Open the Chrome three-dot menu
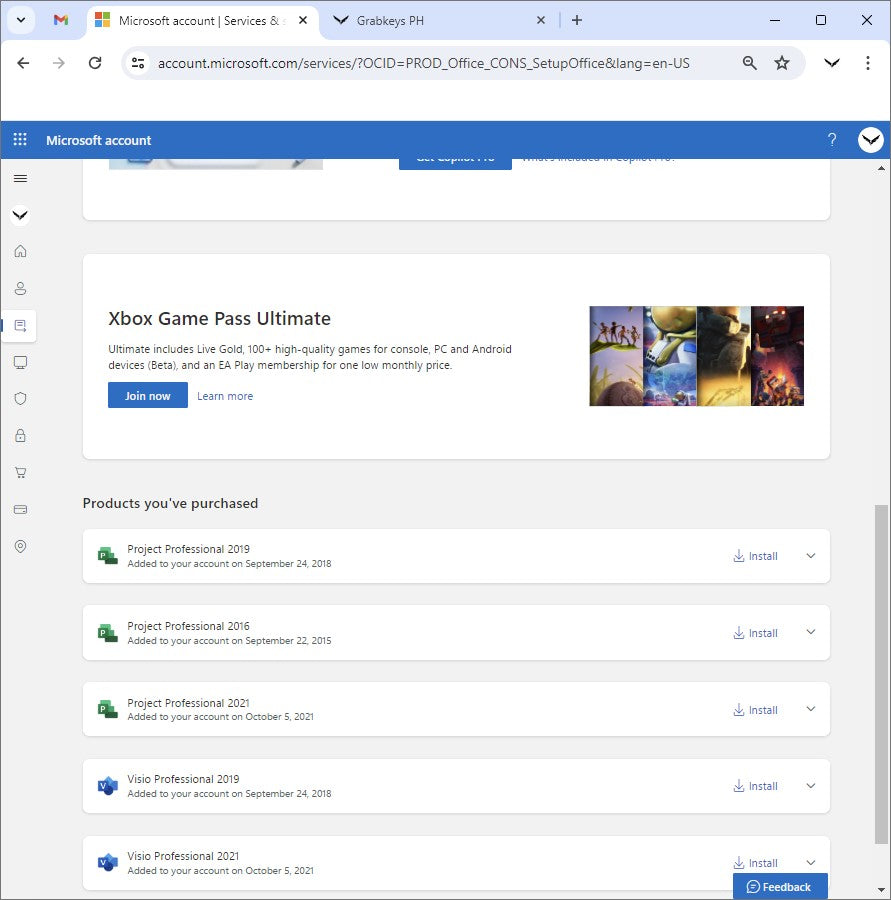 tap(867, 63)
